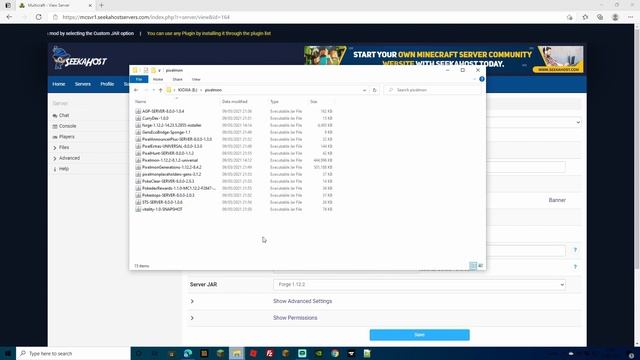Open the Home ribbon tab in File Explorer
The image size is (640, 360).
pos(158,79)
